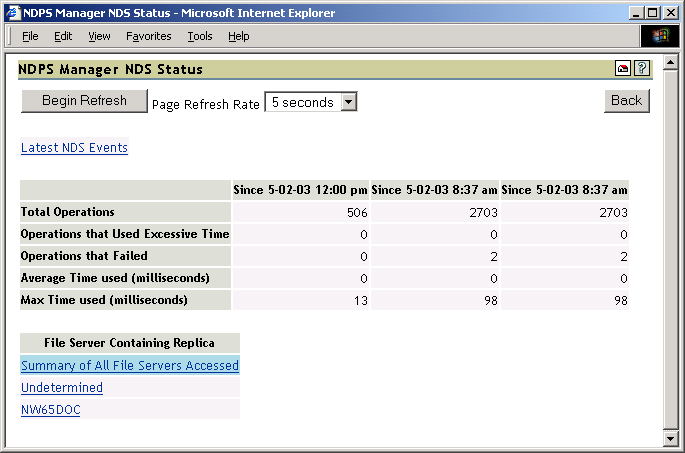Open the Help menu
Screen dimensions: 685x453
239,36
